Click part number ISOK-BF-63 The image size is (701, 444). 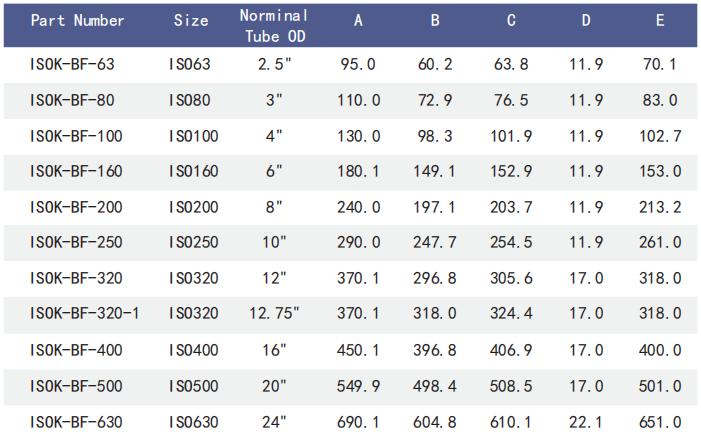(72, 64)
